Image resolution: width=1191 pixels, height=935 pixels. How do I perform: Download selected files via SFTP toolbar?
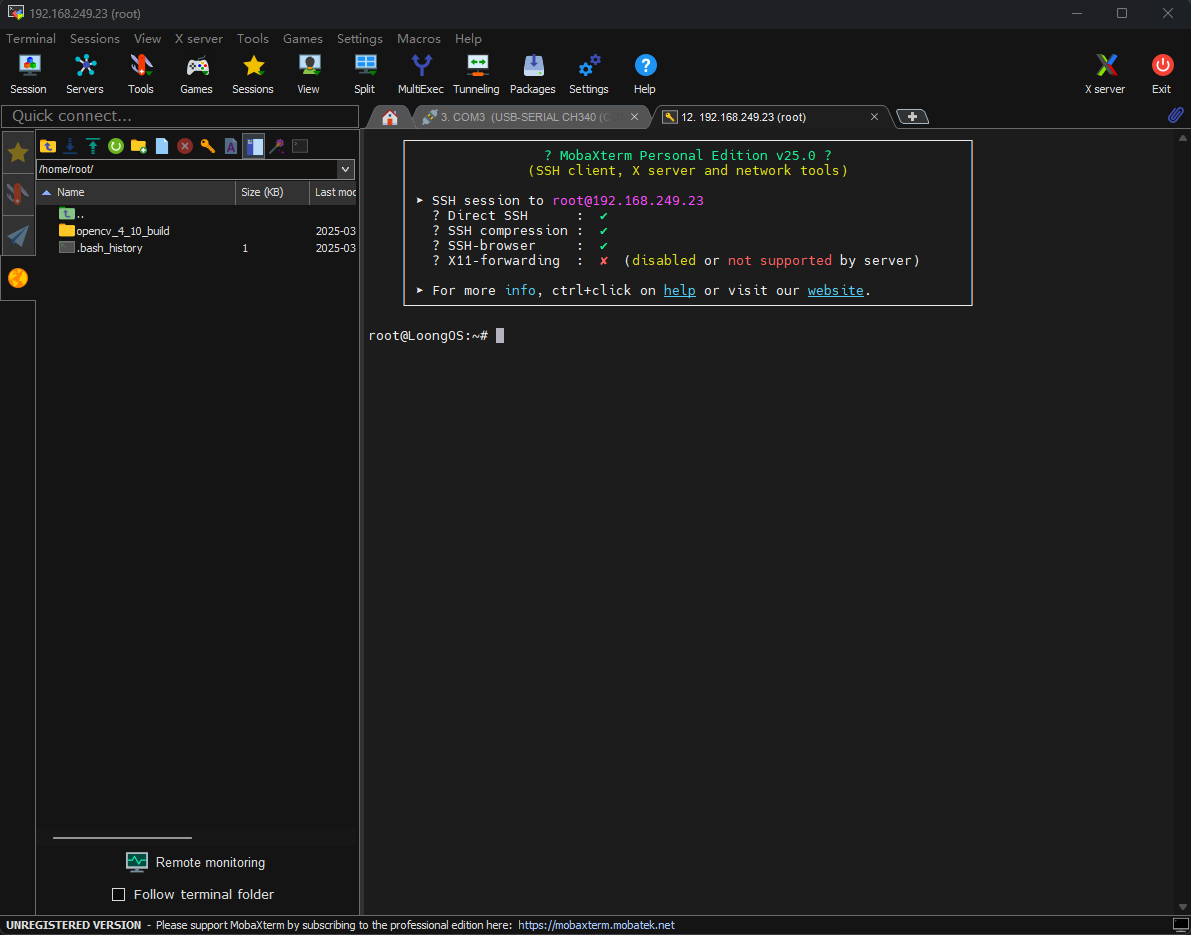(70, 146)
